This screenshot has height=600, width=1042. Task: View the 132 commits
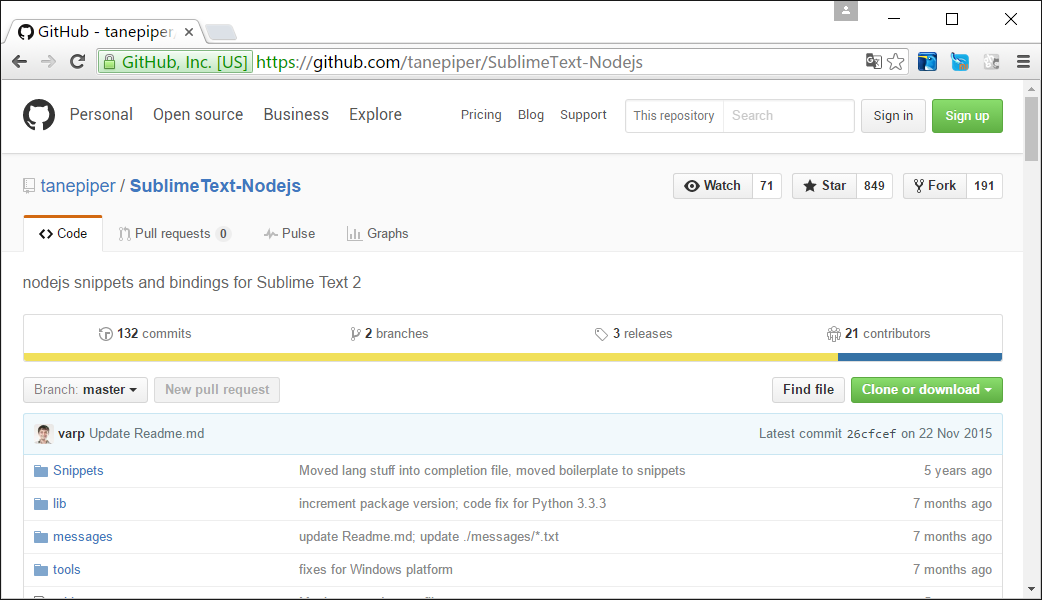click(x=145, y=334)
